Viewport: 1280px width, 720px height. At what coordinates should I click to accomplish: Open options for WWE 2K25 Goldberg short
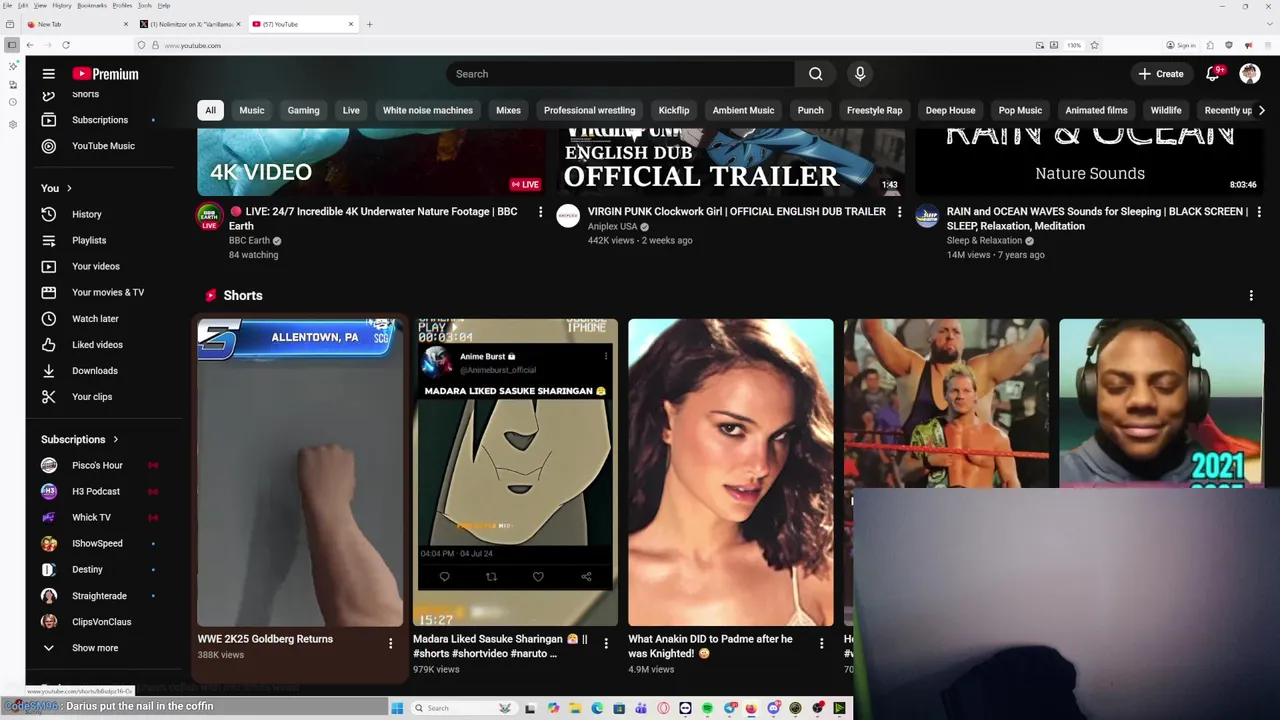(x=390, y=644)
